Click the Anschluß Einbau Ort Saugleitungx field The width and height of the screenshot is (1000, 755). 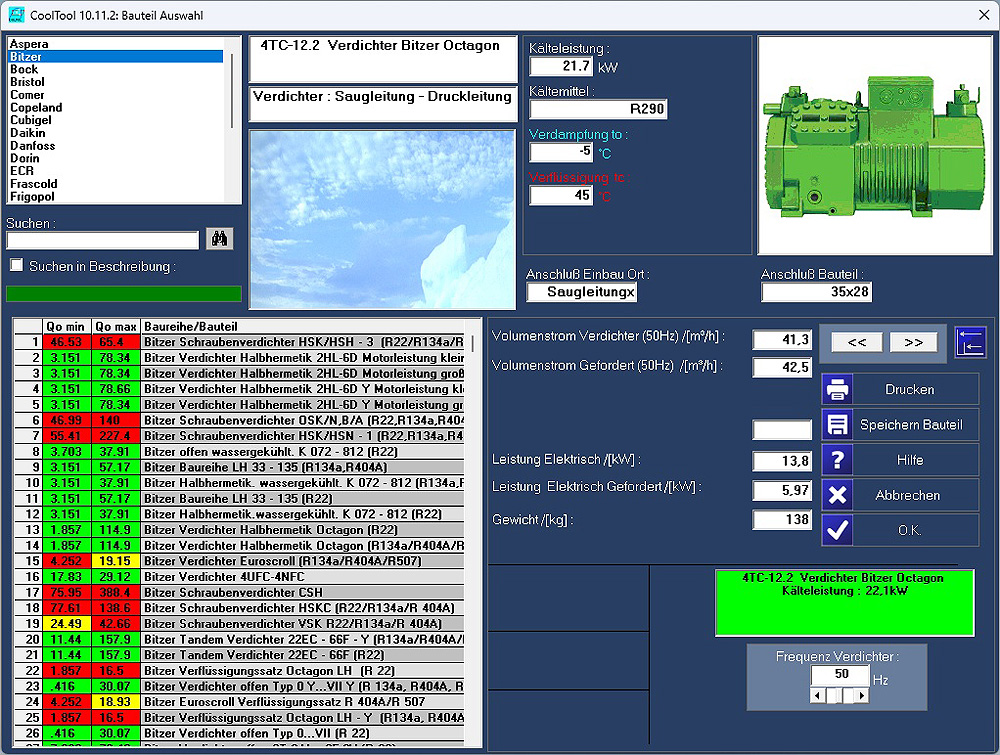coord(582,292)
